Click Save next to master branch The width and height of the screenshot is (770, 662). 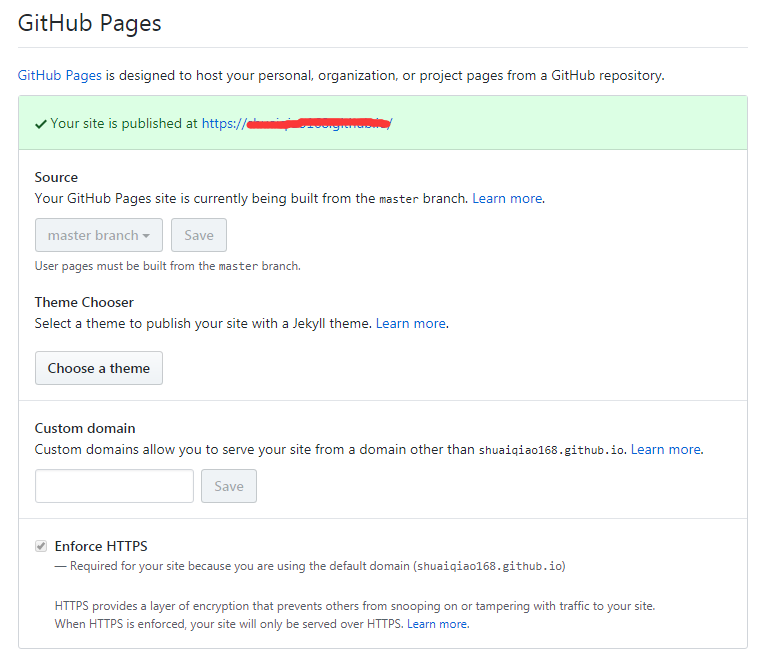click(199, 235)
